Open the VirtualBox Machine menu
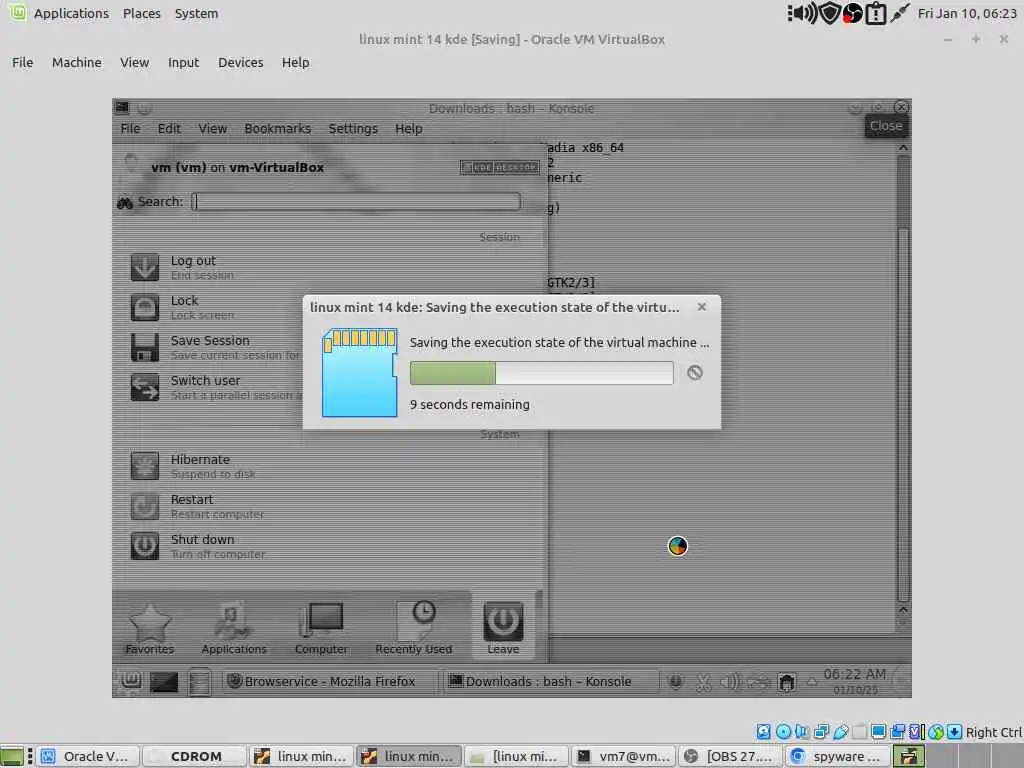This screenshot has height=768, width=1024. pos(76,63)
